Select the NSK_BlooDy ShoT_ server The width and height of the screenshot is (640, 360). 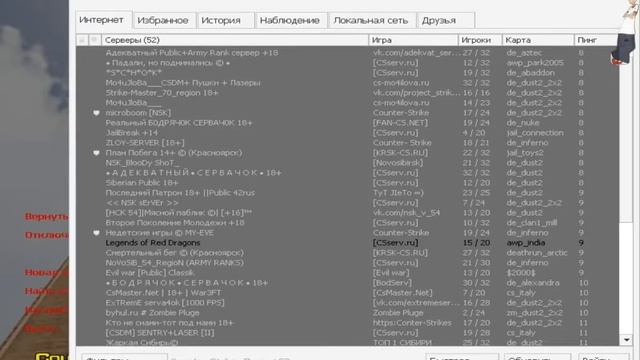pos(347,163)
